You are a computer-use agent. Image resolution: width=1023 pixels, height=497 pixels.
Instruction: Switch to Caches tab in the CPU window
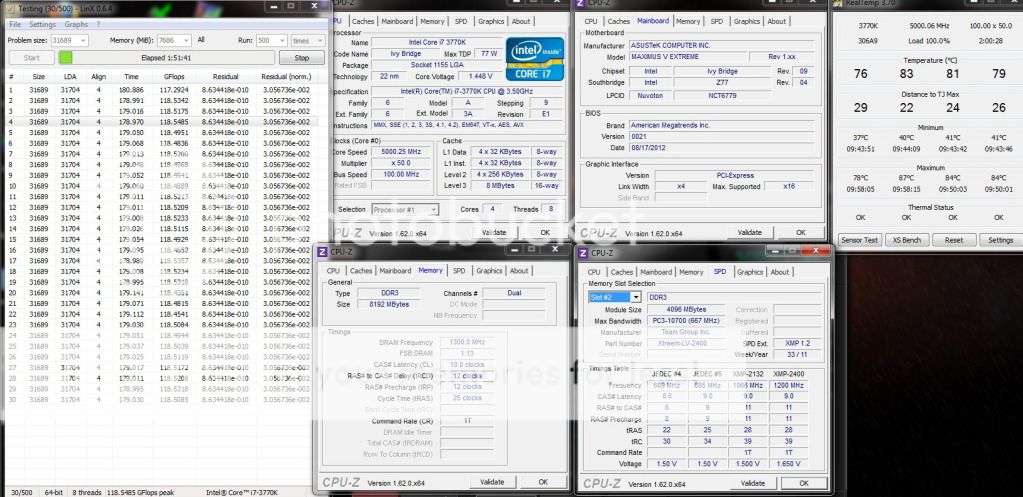pyautogui.click(x=364, y=21)
